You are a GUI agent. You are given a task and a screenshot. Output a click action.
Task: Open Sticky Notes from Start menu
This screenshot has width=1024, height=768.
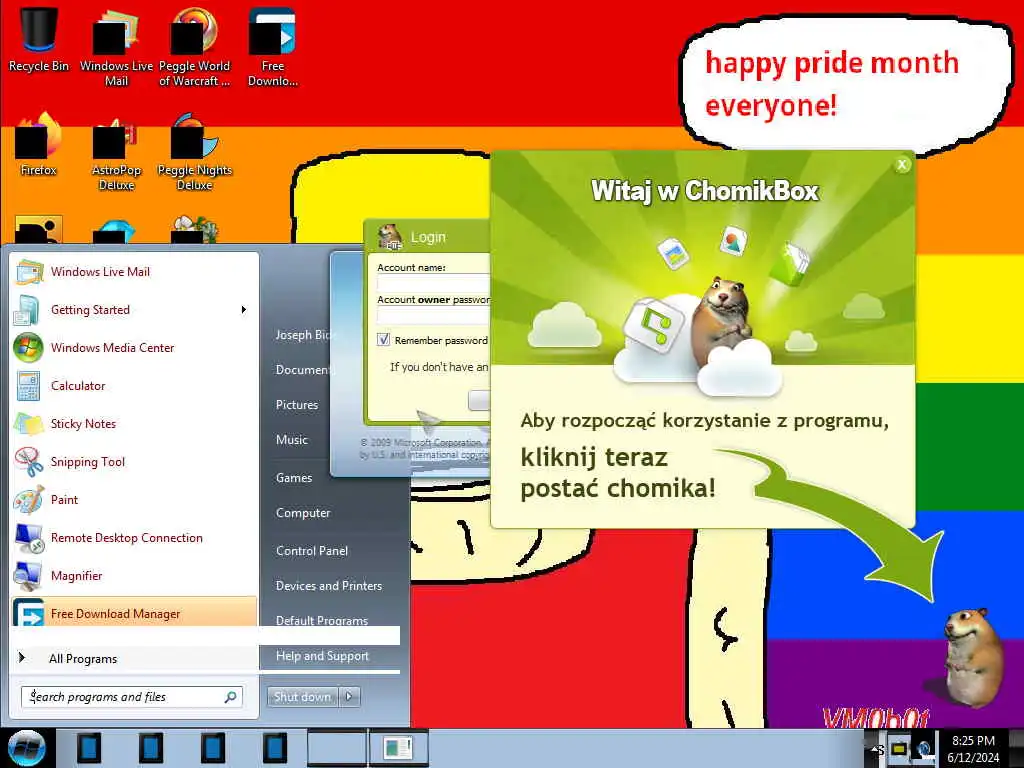click(134, 423)
